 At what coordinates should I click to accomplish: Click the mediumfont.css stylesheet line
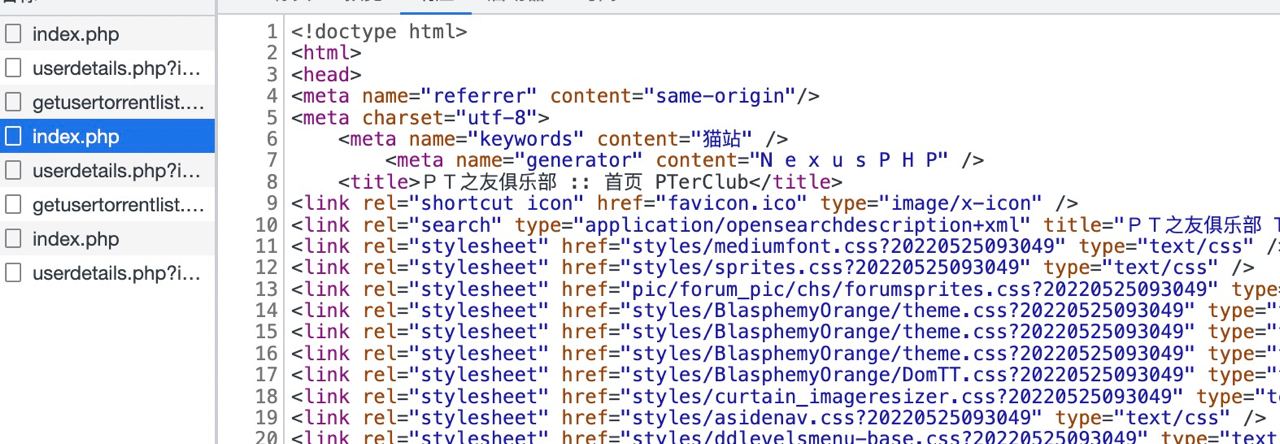[785, 246]
